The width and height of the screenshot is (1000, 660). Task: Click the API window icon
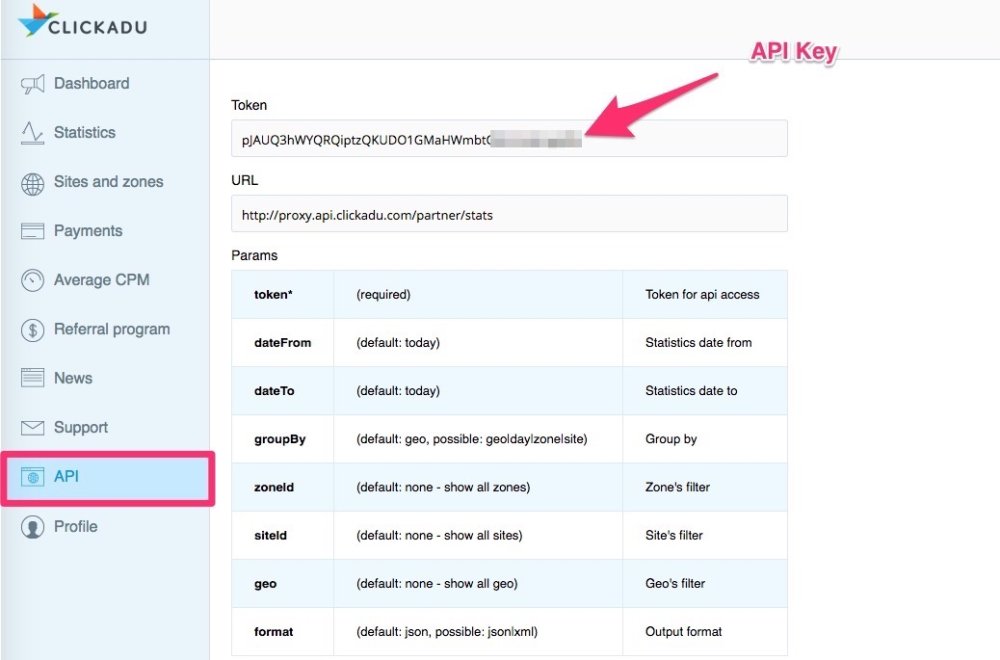33,476
